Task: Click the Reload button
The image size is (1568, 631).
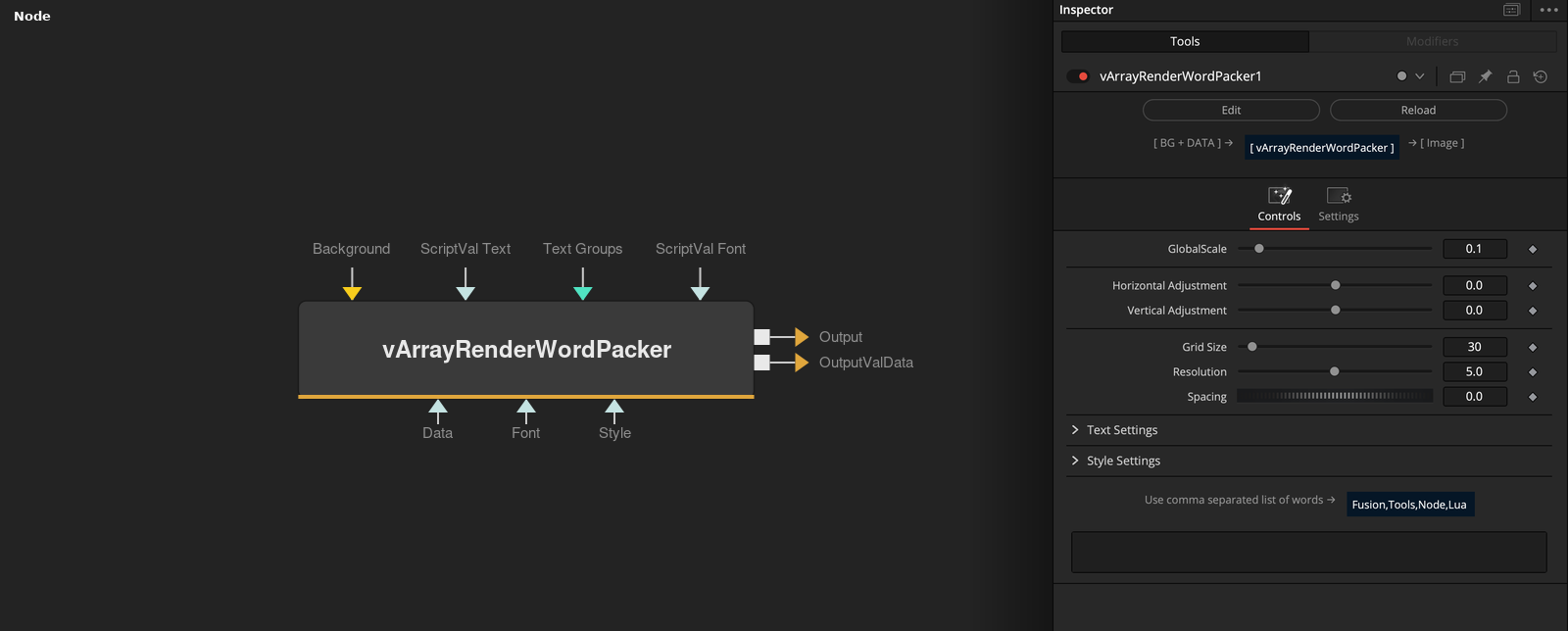Action: pos(1418,110)
